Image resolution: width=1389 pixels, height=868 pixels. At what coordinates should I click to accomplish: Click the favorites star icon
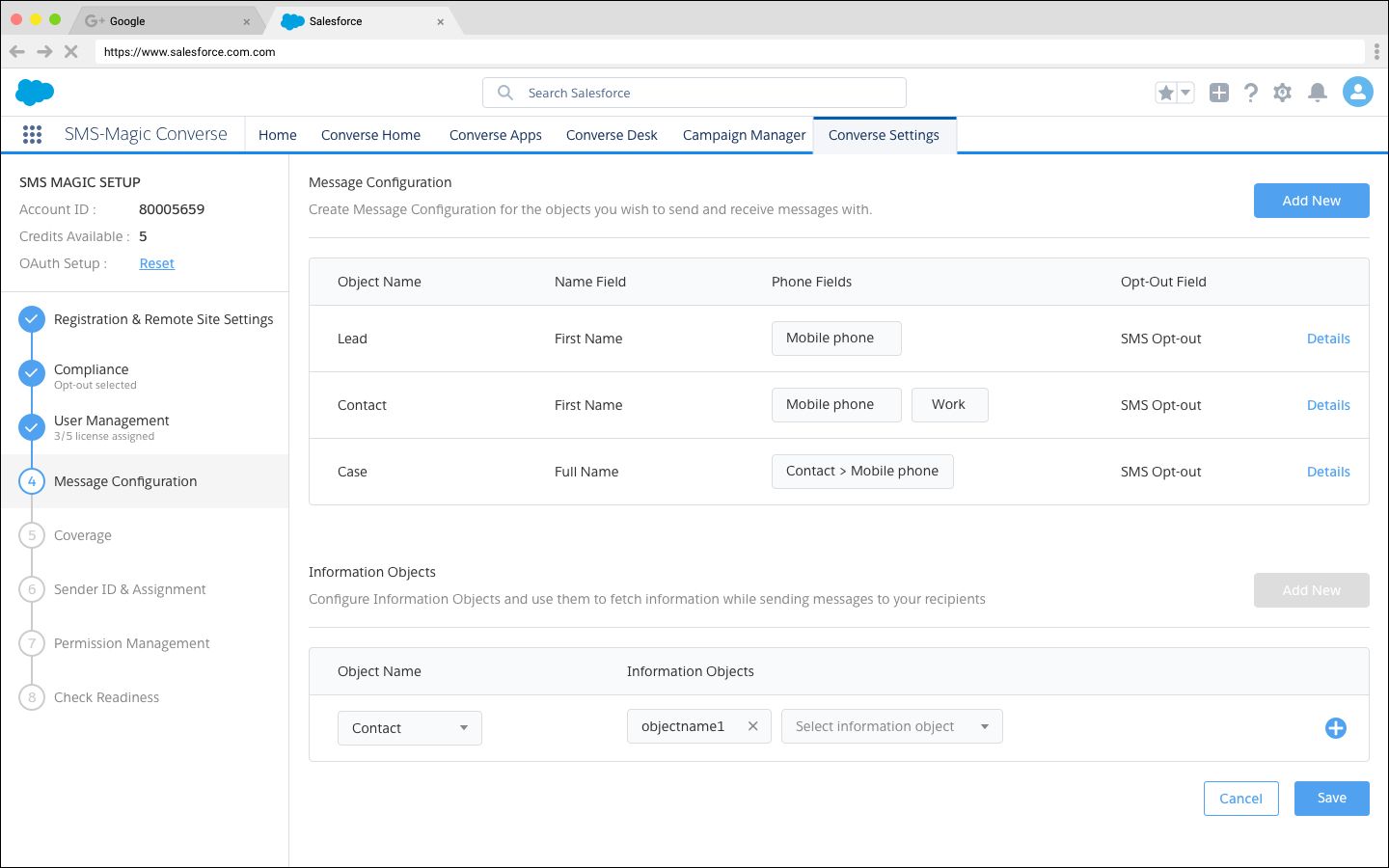(1166, 93)
